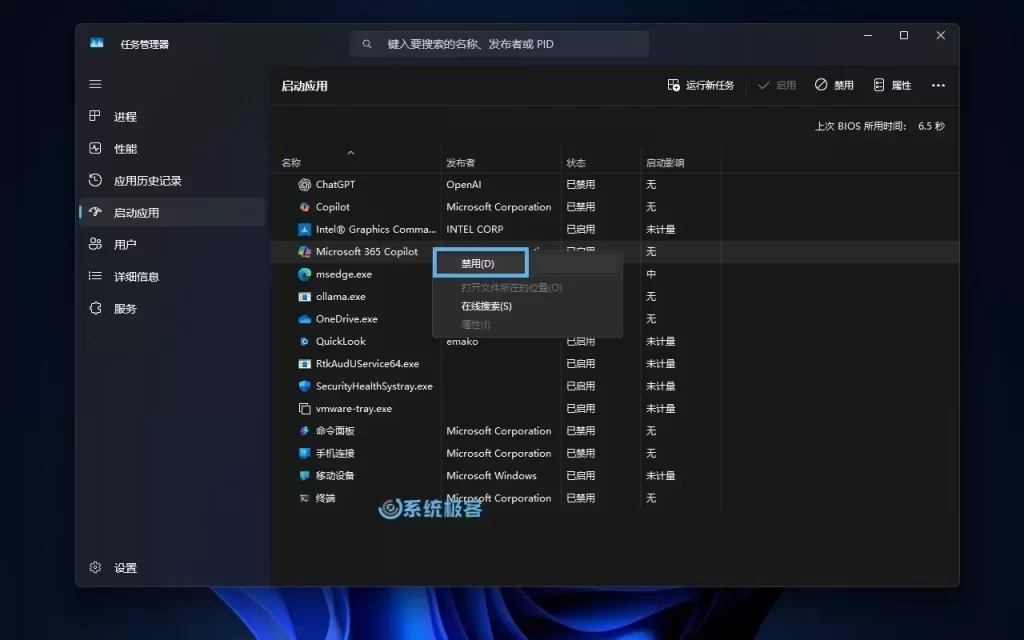The image size is (1024, 640).
Task: Expand the navigation pane hamburger menu
Action: [x=95, y=84]
